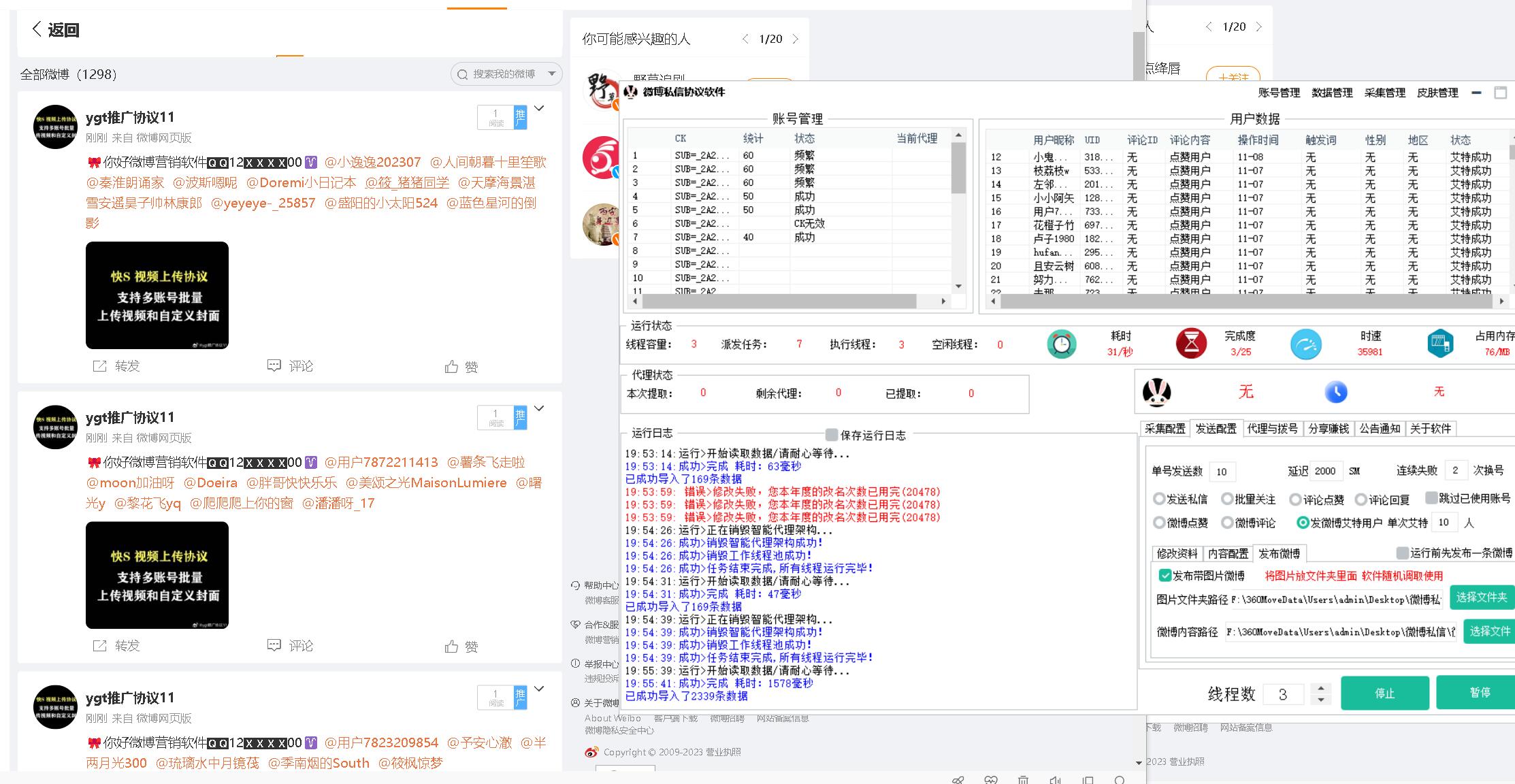Image resolution: width=1515 pixels, height=784 pixels.
Task: Click the first post's video thumbnail
Action: coord(157,295)
